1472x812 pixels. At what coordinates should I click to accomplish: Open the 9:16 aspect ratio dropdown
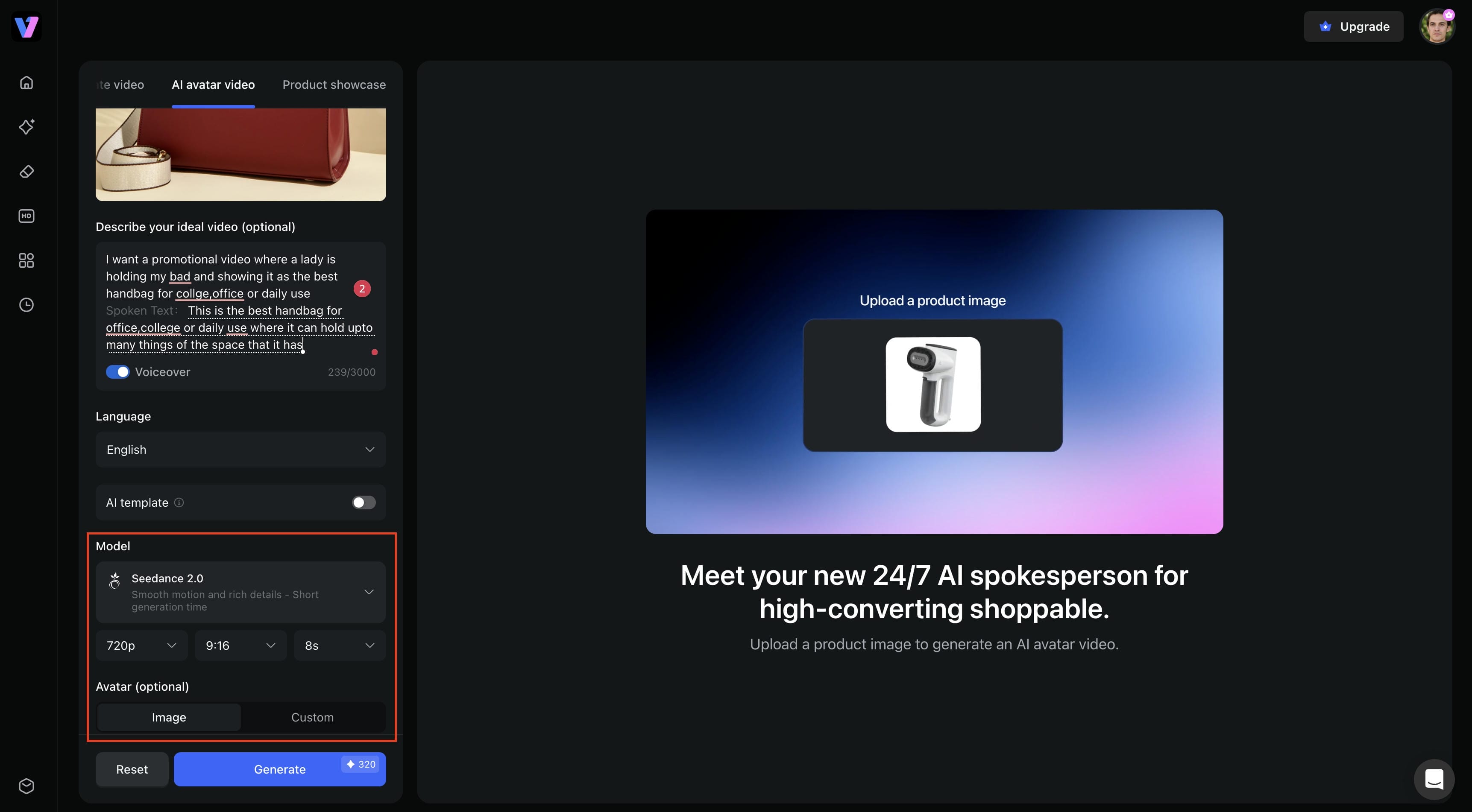pyautogui.click(x=240, y=645)
